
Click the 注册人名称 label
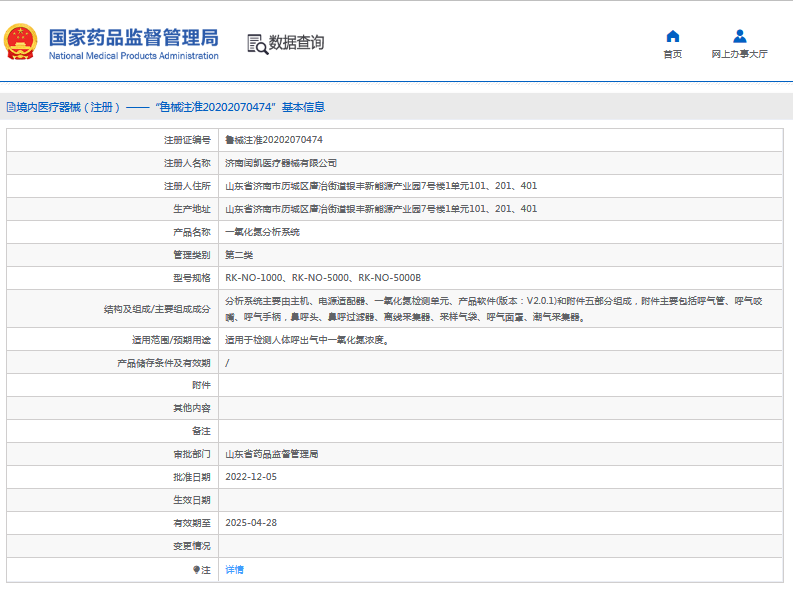click(187, 163)
